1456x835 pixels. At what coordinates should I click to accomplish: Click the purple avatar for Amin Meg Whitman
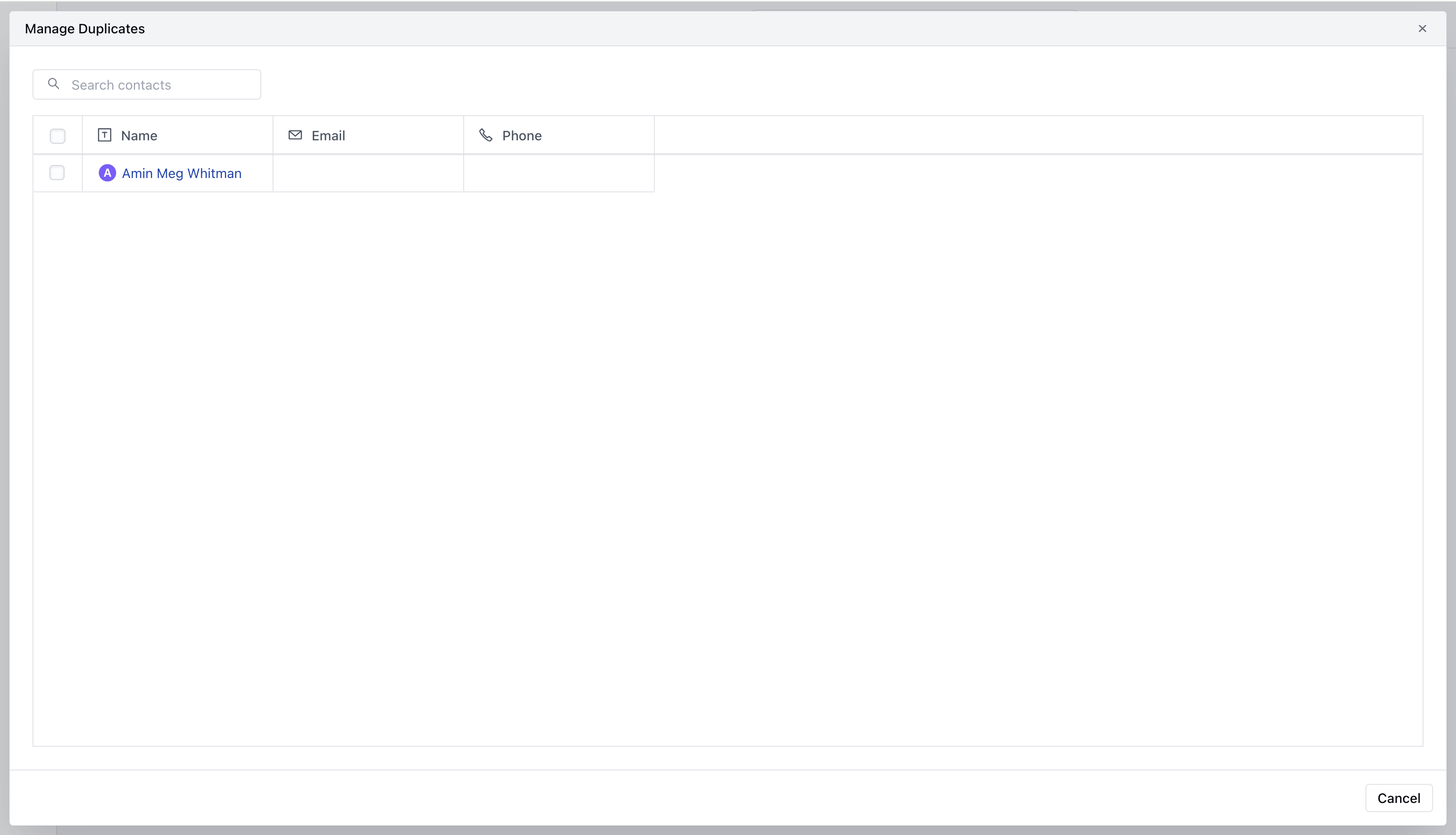coord(108,173)
